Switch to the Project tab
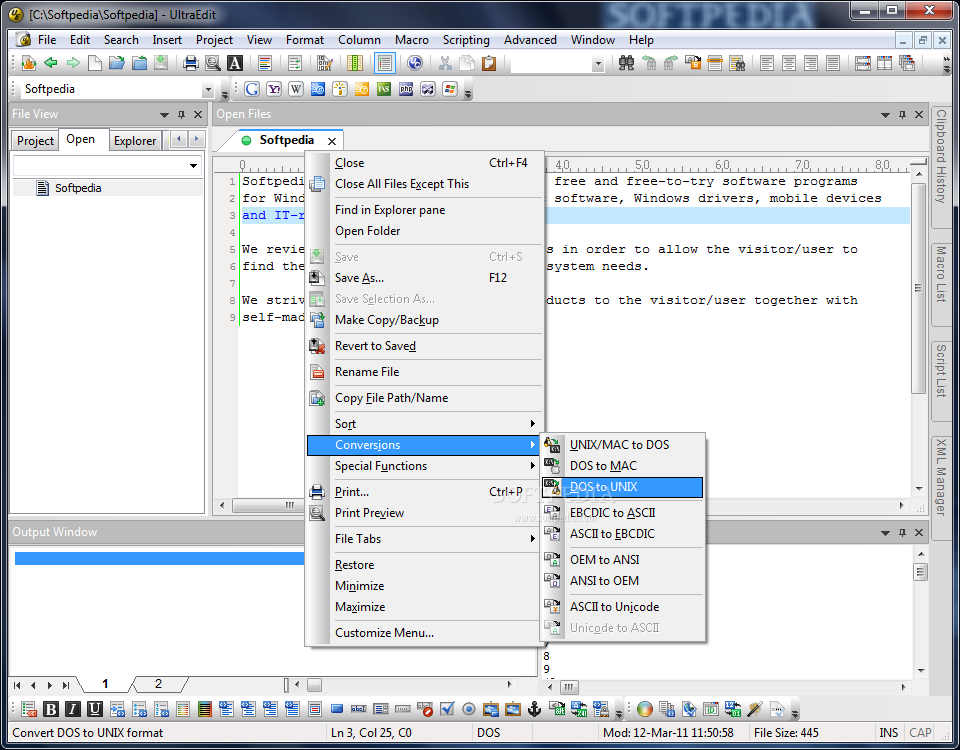 coord(35,141)
